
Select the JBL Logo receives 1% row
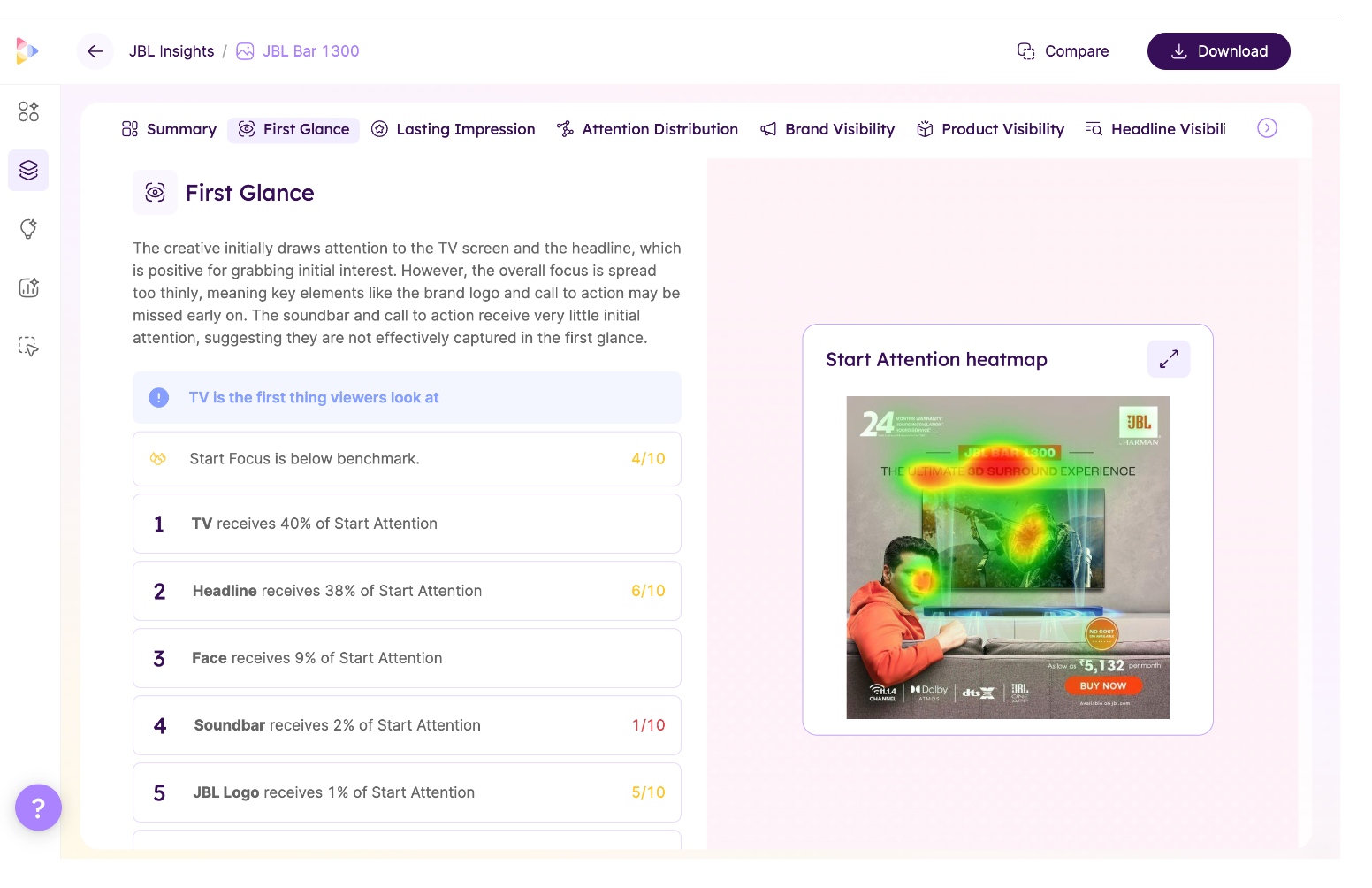coord(407,792)
